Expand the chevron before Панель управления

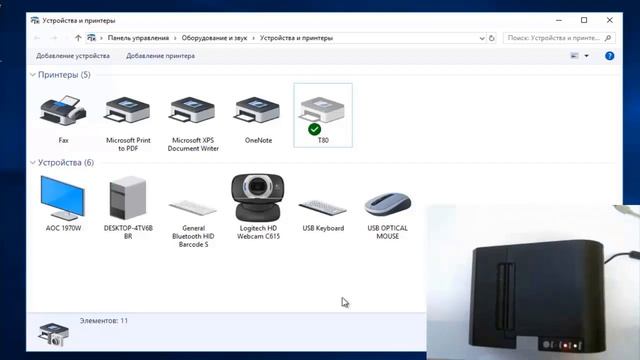point(101,38)
